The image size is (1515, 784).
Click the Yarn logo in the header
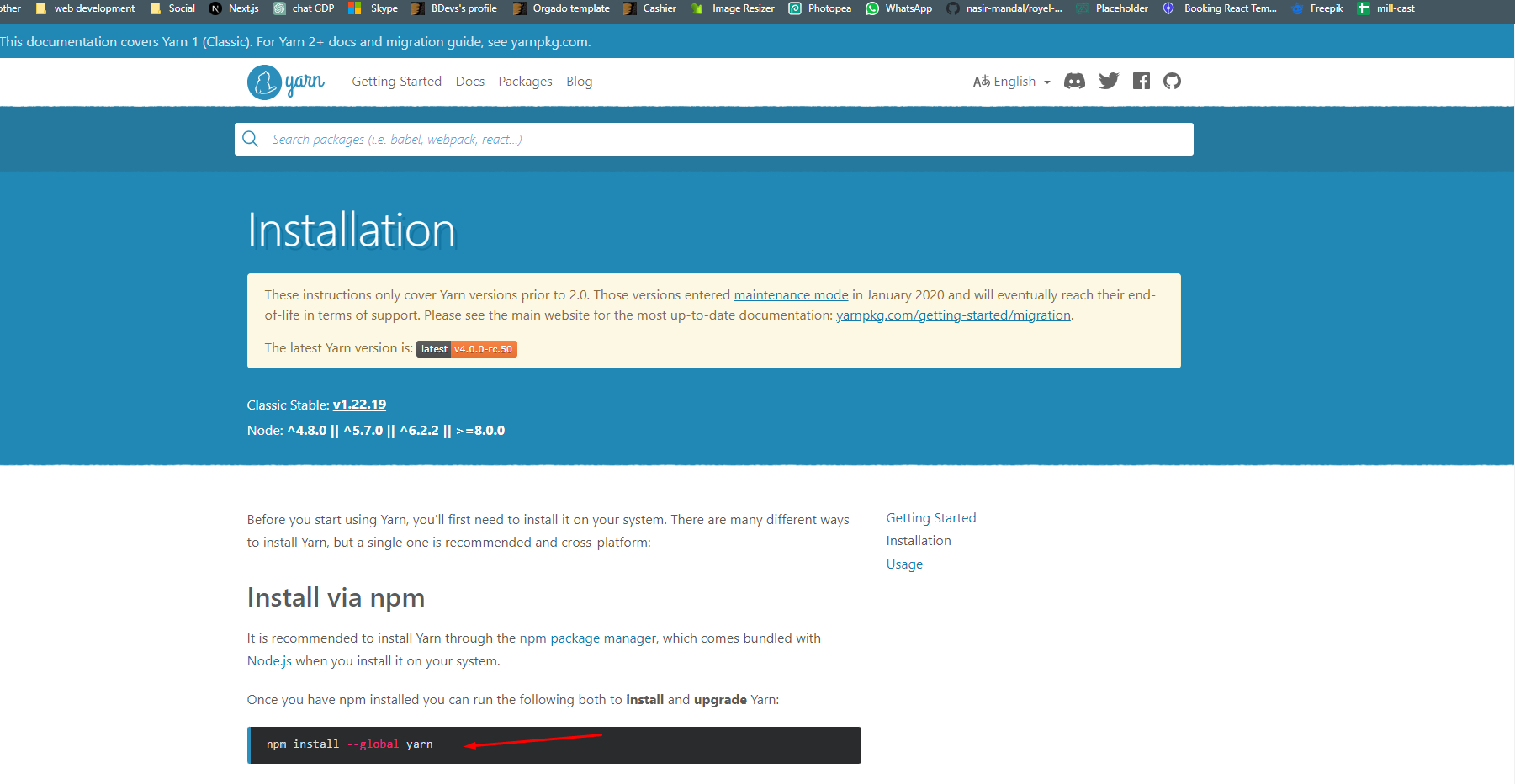(286, 82)
